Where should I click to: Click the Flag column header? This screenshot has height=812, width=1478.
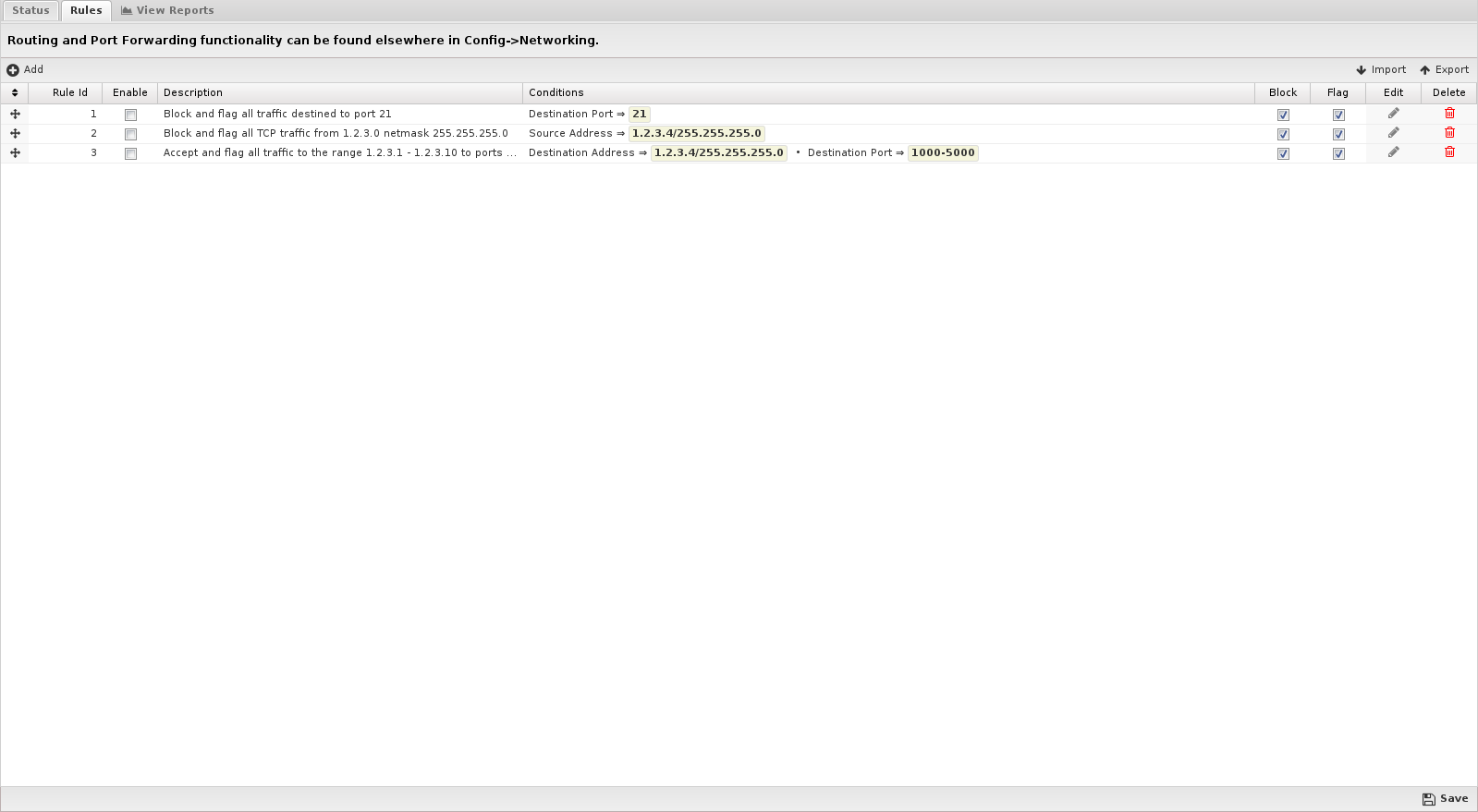1338,92
